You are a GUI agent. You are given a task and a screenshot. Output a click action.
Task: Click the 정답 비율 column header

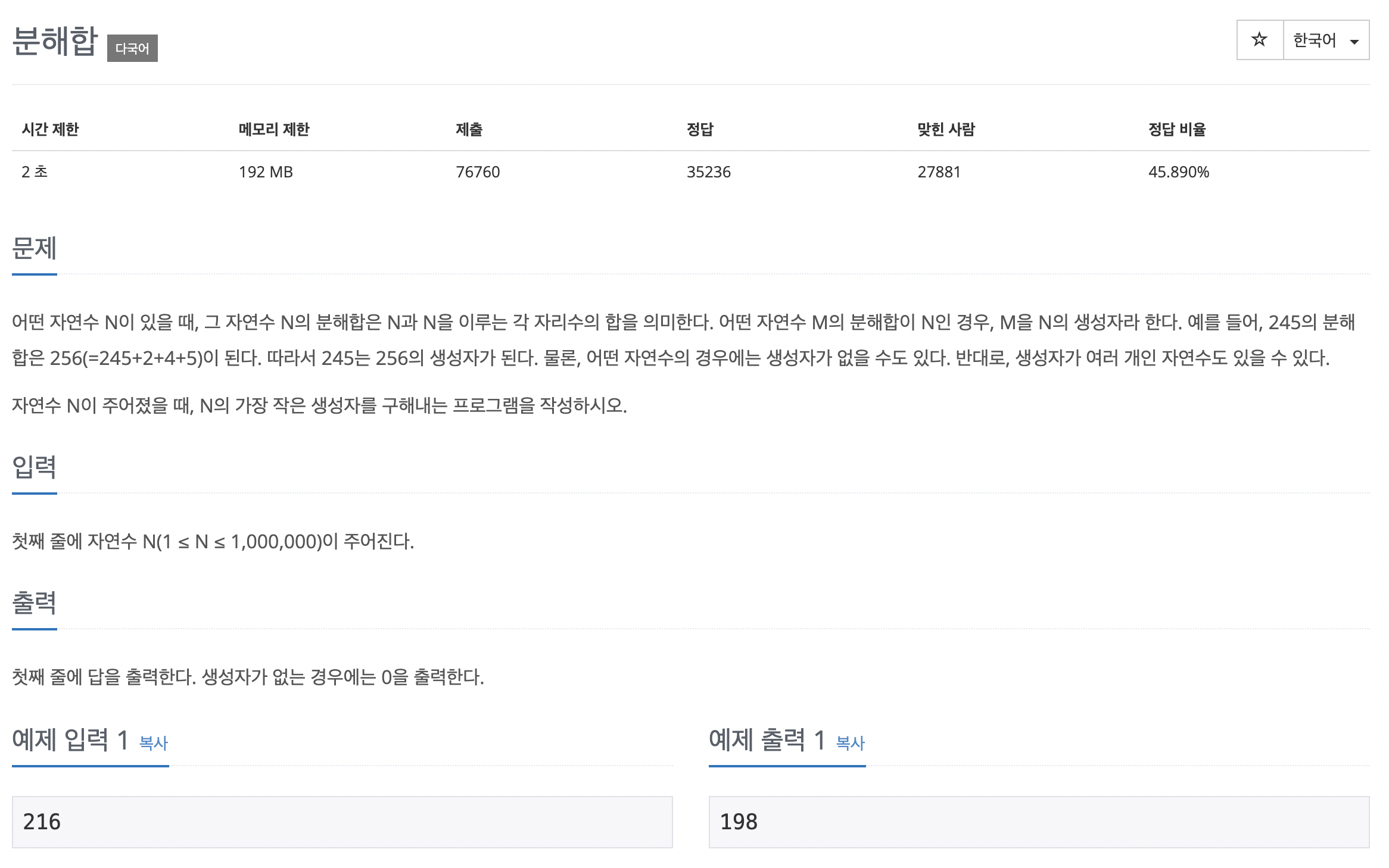click(x=1176, y=129)
